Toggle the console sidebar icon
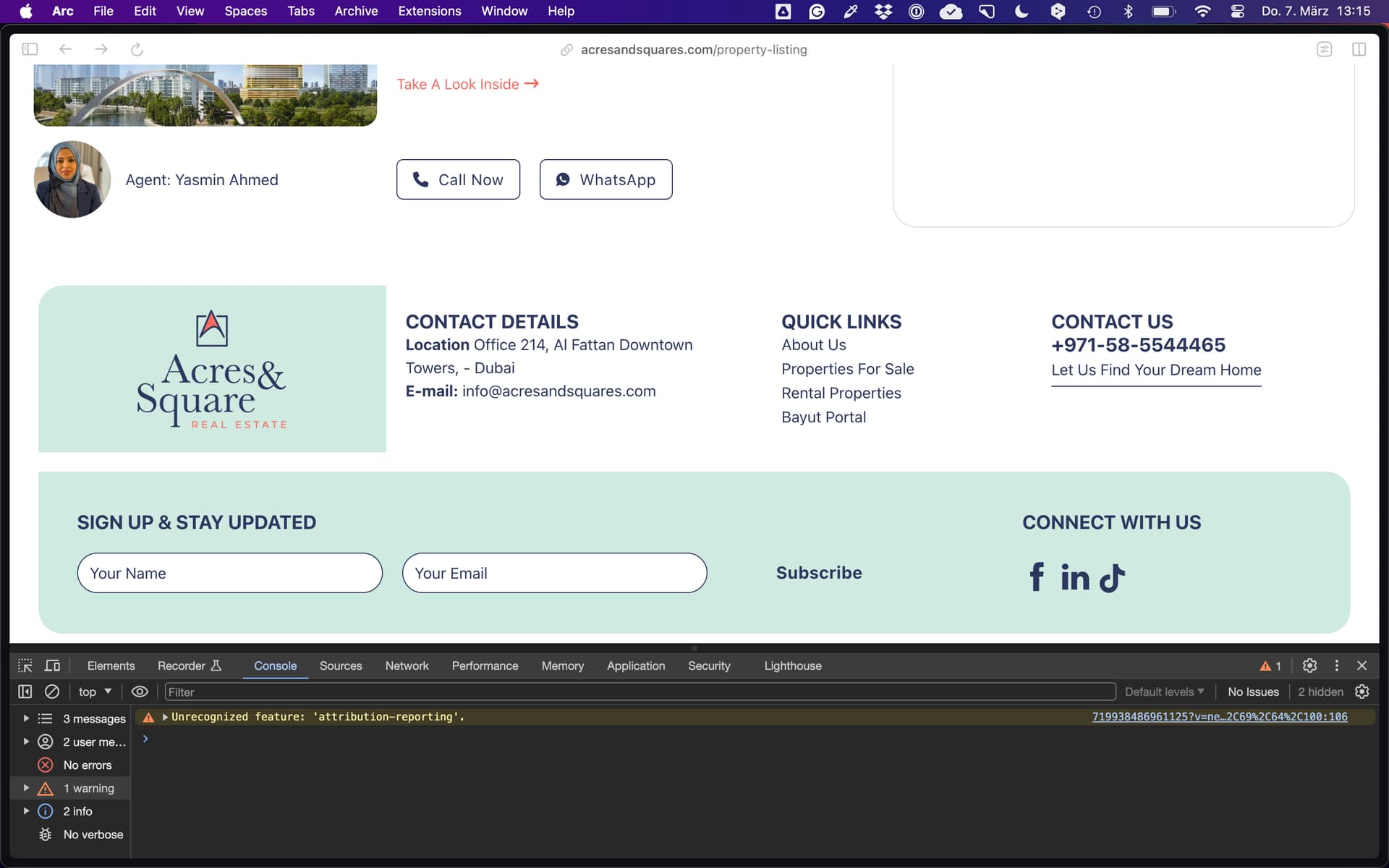1389x868 pixels. coord(25,692)
